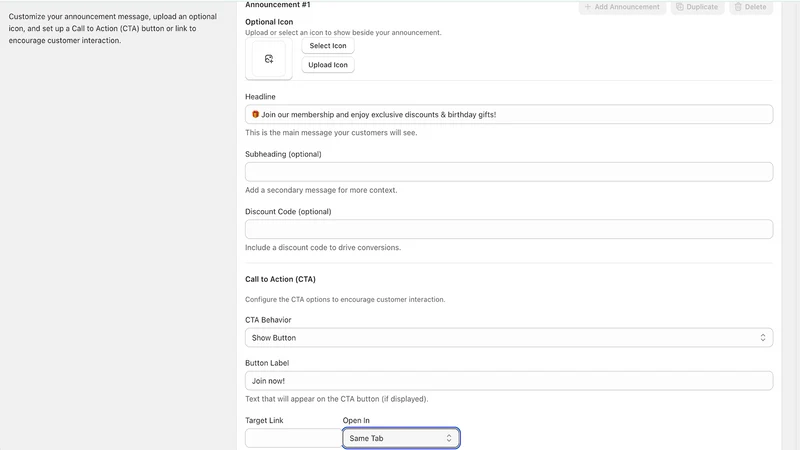
Task: Click the copy icon on Duplicate
Action: click(680, 7)
